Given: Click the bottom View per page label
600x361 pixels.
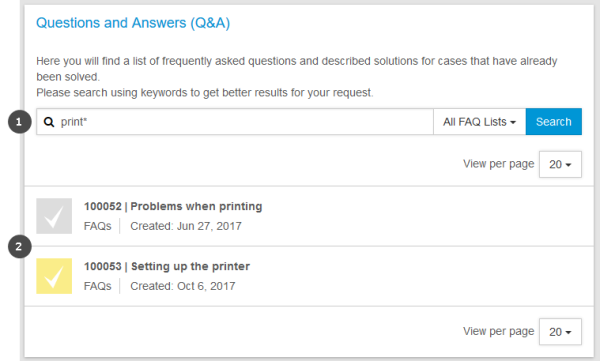Looking at the screenshot, I should [x=499, y=331].
